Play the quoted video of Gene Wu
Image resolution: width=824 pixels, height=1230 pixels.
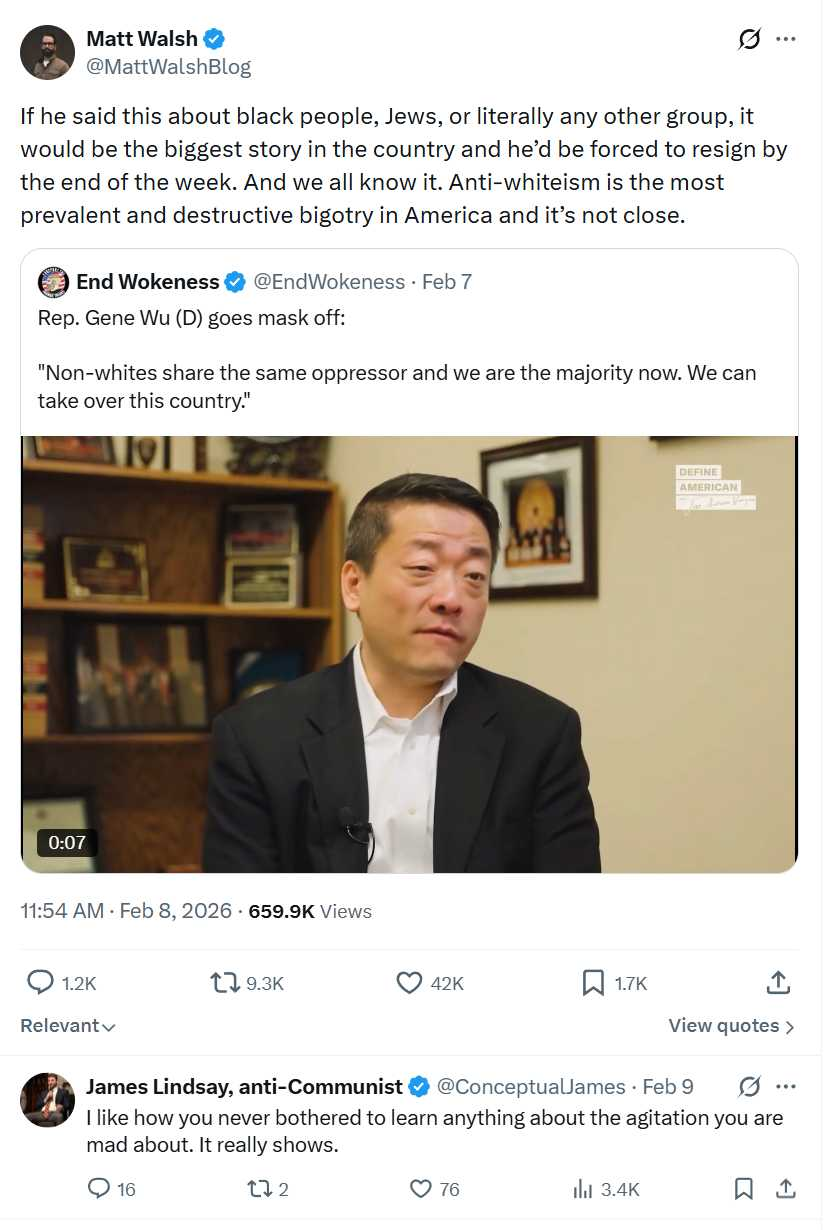pyautogui.click(x=410, y=654)
